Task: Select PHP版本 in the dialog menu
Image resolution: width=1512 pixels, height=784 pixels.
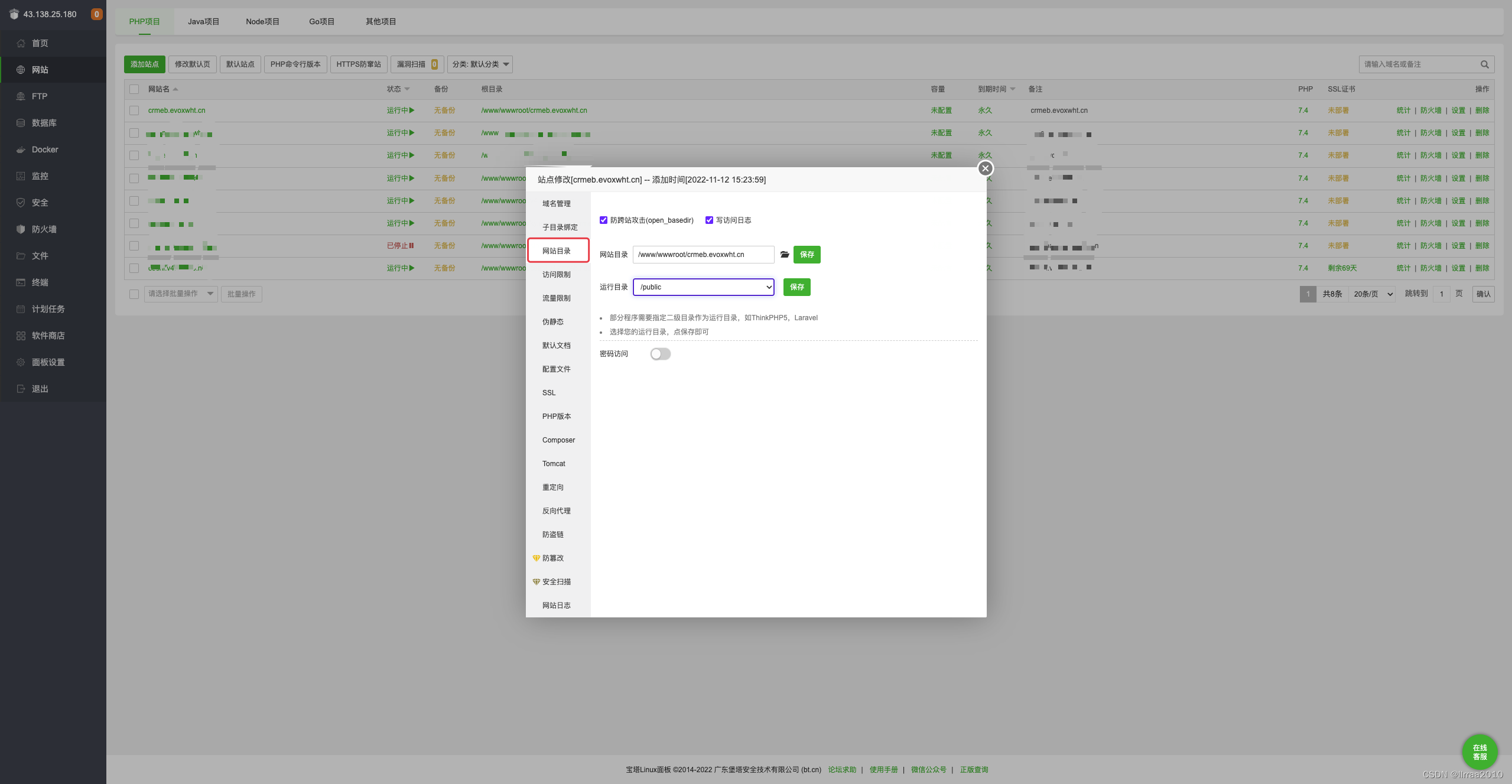Action: pos(558,417)
